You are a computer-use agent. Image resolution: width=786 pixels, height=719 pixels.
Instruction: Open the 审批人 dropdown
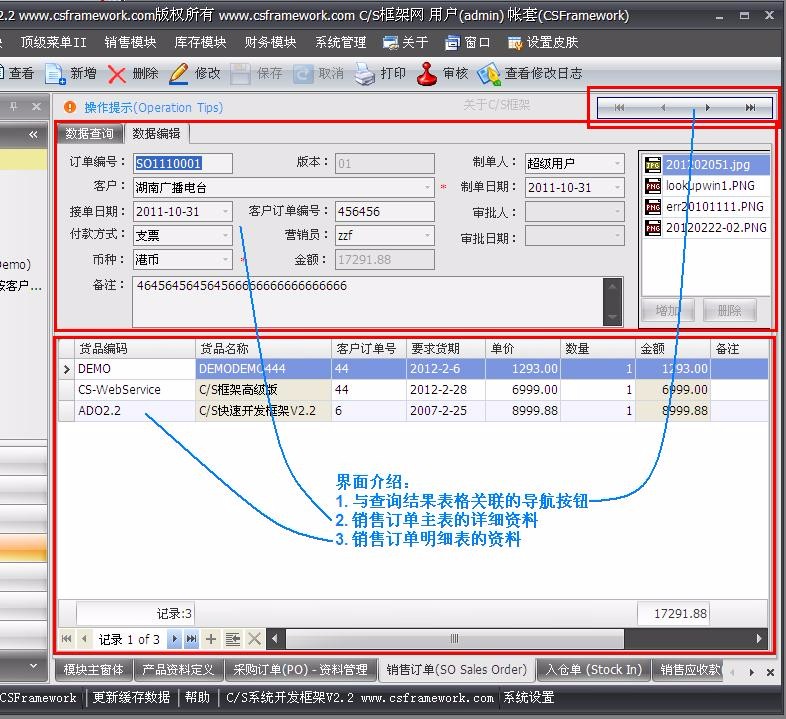pos(618,212)
